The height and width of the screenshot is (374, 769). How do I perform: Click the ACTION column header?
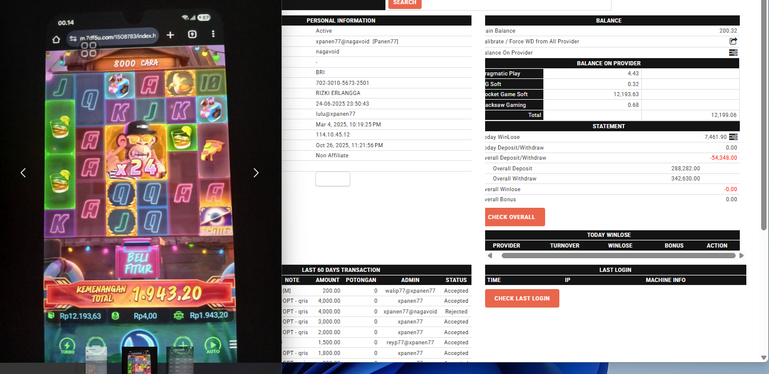[717, 246]
